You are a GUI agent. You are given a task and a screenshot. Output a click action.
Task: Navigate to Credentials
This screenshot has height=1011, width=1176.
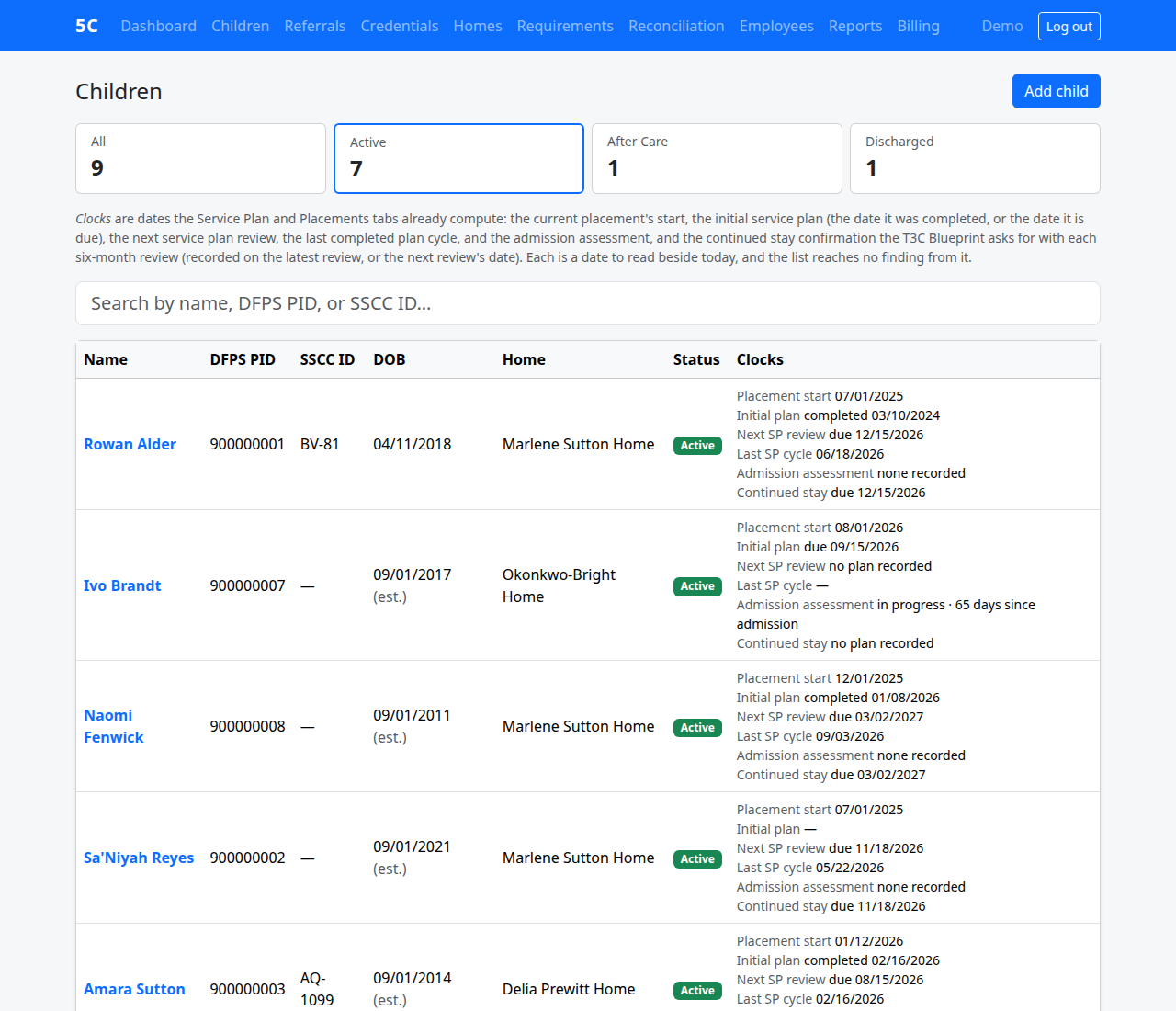(x=400, y=26)
